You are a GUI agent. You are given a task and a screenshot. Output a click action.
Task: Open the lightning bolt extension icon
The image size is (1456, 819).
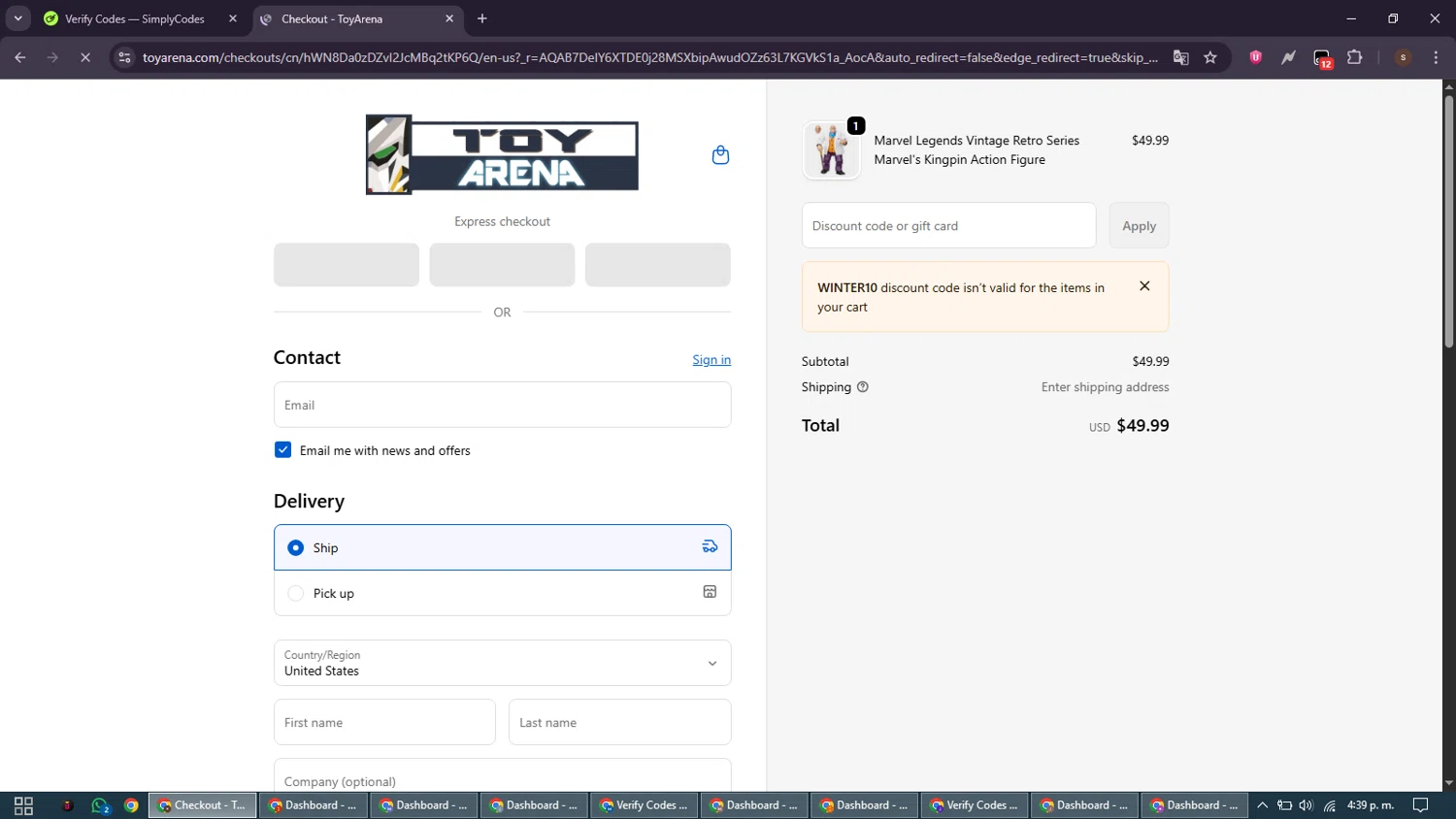pos(1288,57)
